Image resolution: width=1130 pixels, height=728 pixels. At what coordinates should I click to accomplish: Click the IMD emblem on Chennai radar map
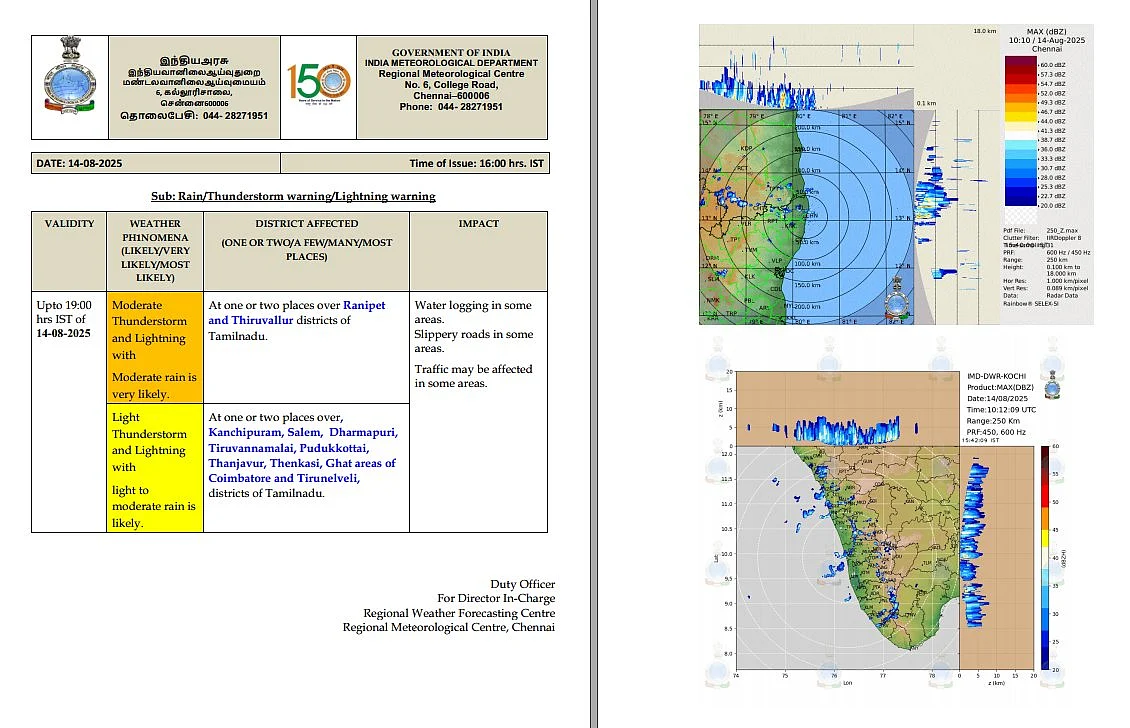click(x=897, y=297)
